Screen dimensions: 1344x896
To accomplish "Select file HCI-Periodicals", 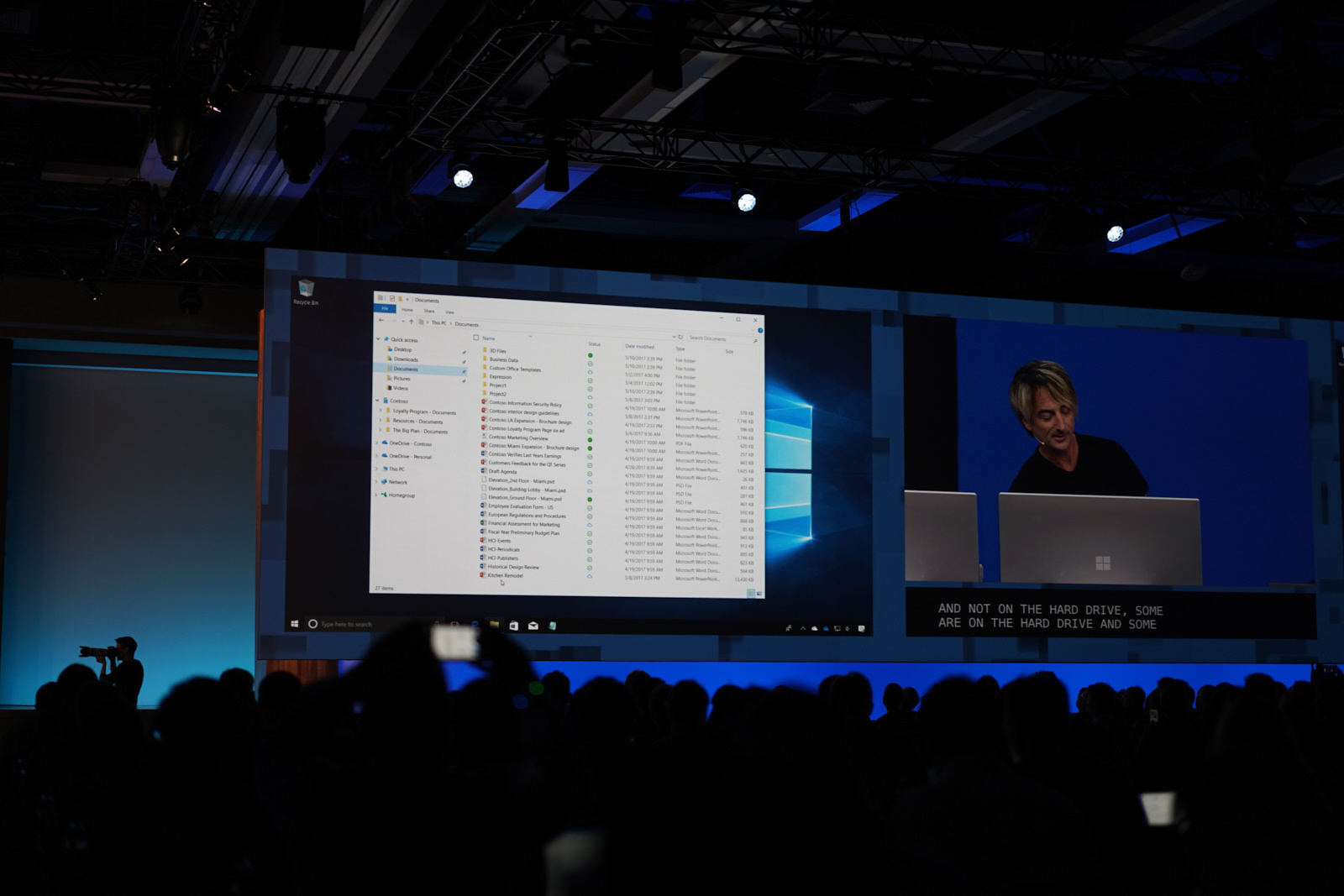I will pyautogui.click(x=503, y=549).
